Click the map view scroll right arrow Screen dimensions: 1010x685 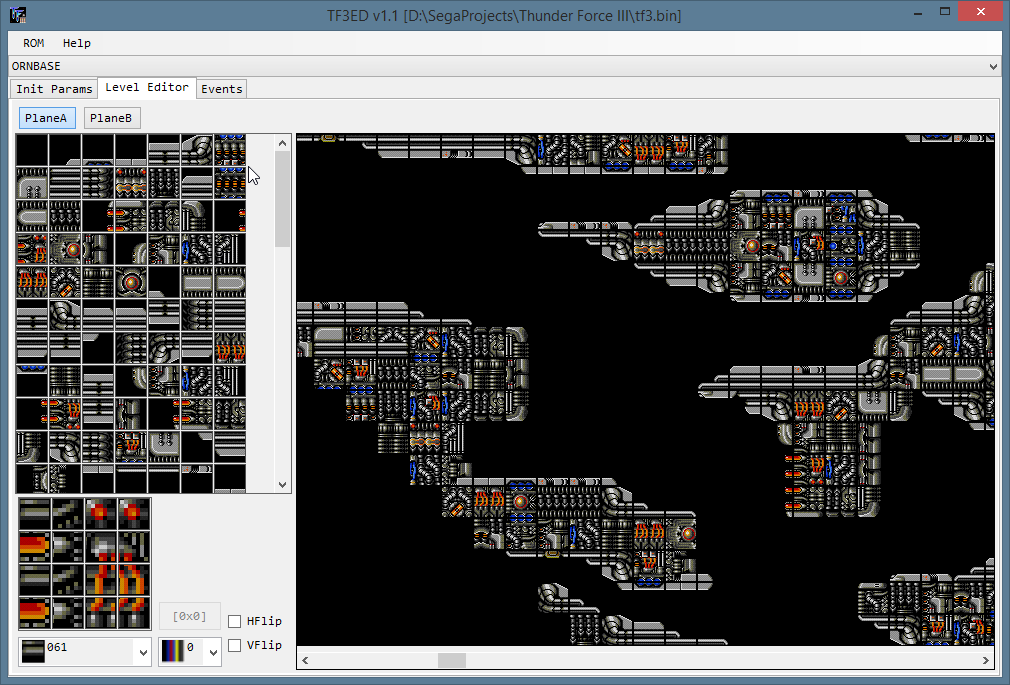click(986, 660)
